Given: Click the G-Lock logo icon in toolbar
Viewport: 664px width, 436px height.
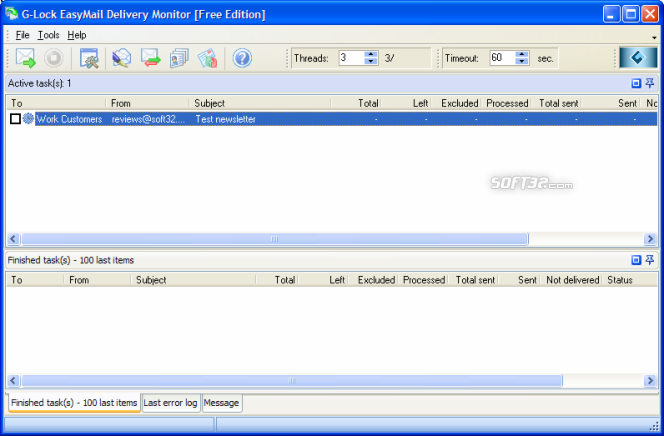Looking at the screenshot, I should coord(638,58).
